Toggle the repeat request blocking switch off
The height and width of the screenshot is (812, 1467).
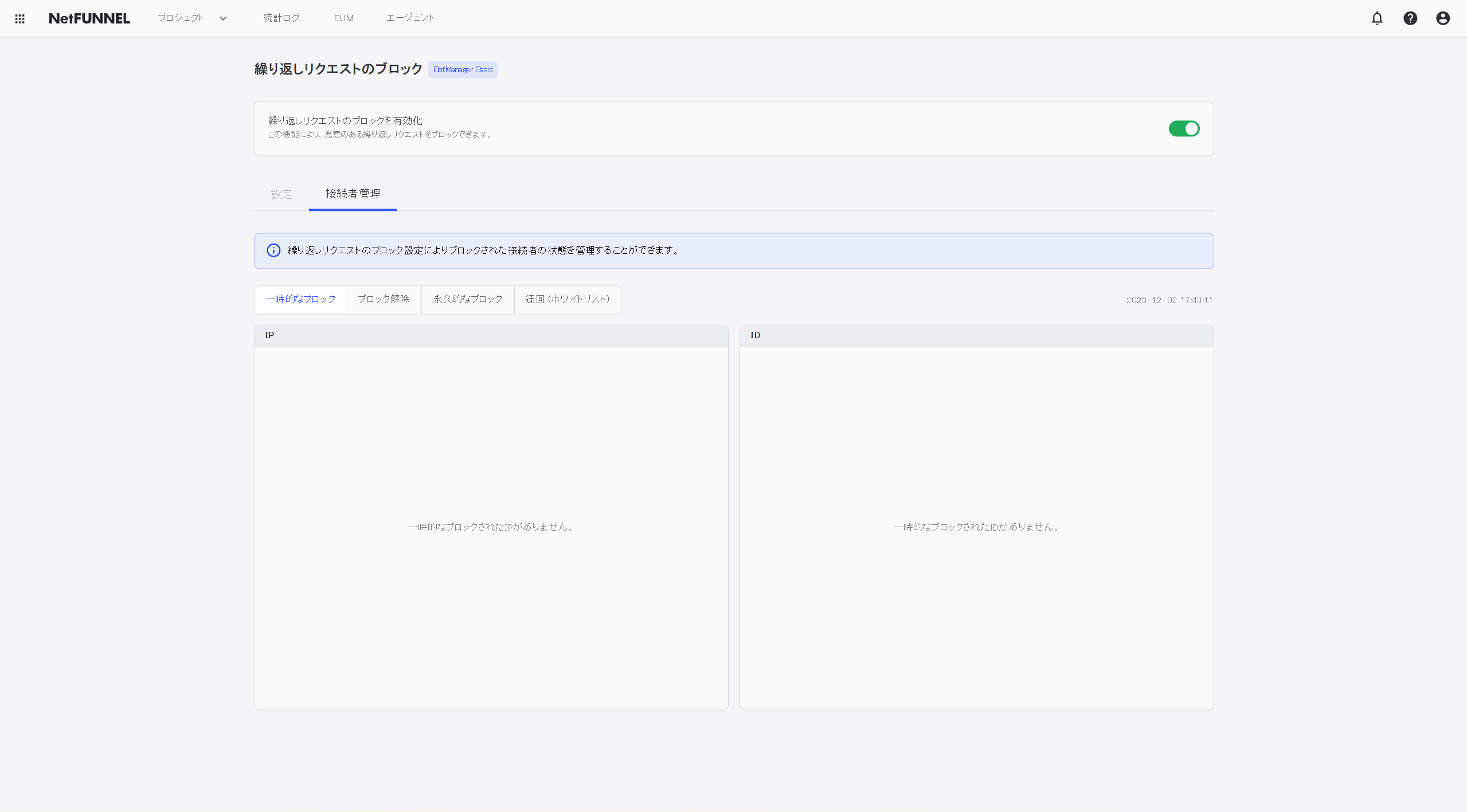1183,128
